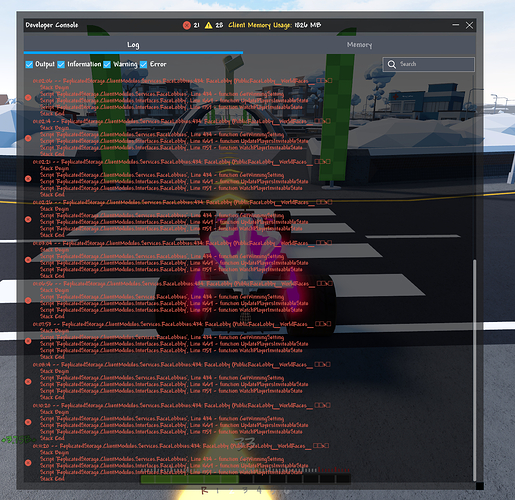Click the green segmented progress bar behind console
Image resolution: width=515 pixels, height=500 pixels.
(x=246, y=479)
